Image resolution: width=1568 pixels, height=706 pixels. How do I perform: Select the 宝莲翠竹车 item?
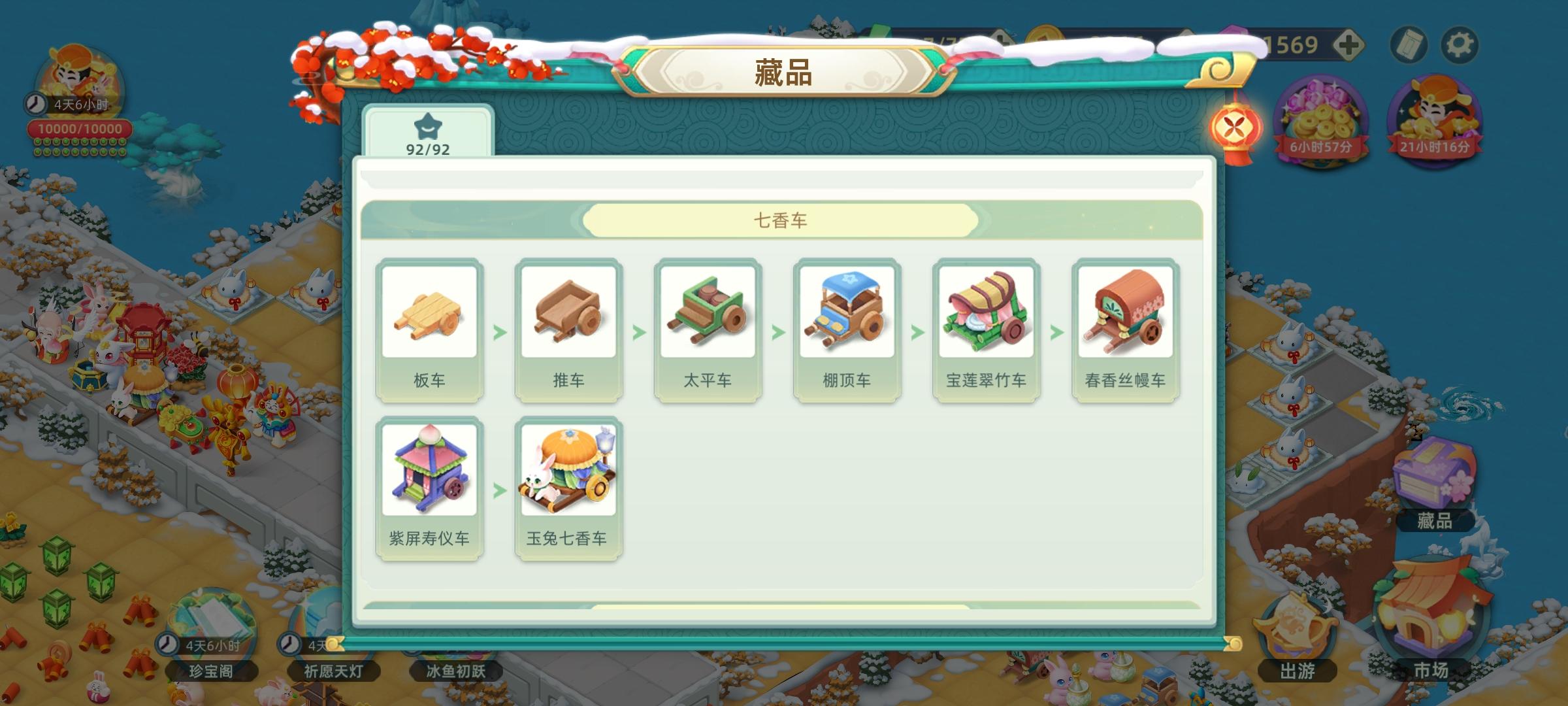tap(986, 330)
